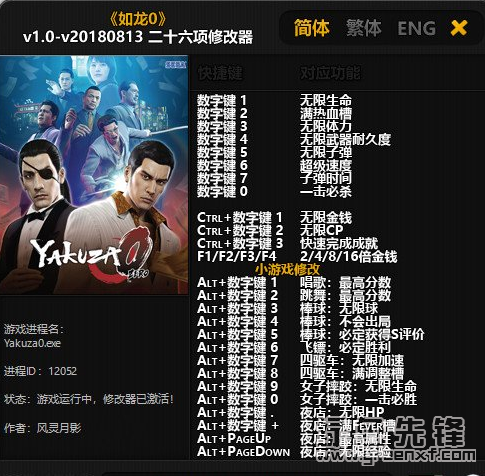Close the trainer with yellow X
The image size is (485, 476).
[x=459, y=28]
